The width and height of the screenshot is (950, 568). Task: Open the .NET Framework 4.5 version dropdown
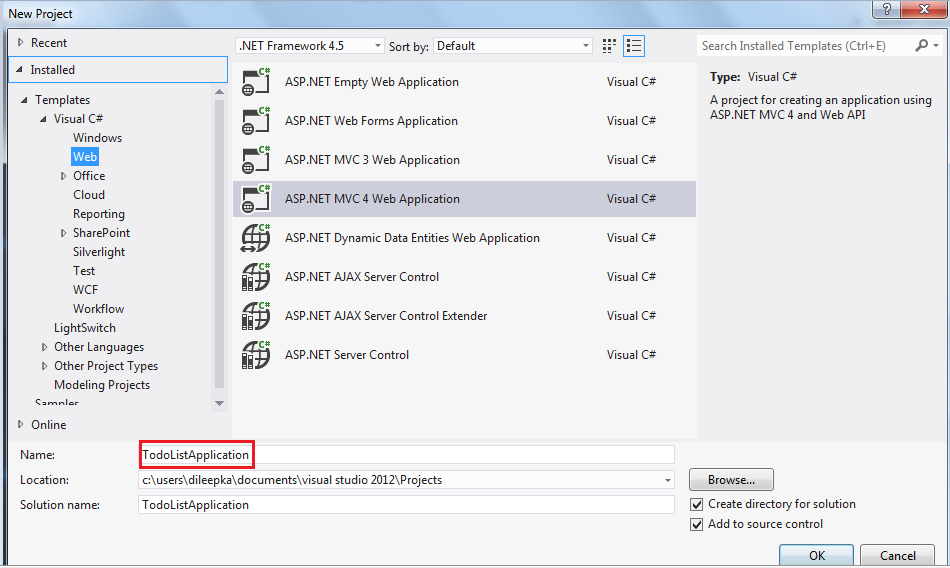(x=310, y=46)
